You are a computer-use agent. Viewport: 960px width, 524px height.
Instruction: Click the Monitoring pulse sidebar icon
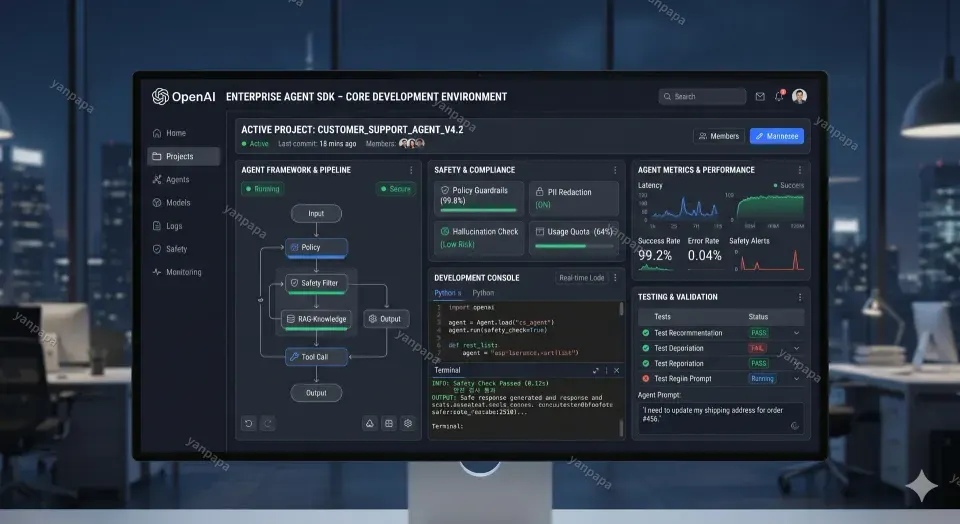pyautogui.click(x=157, y=272)
